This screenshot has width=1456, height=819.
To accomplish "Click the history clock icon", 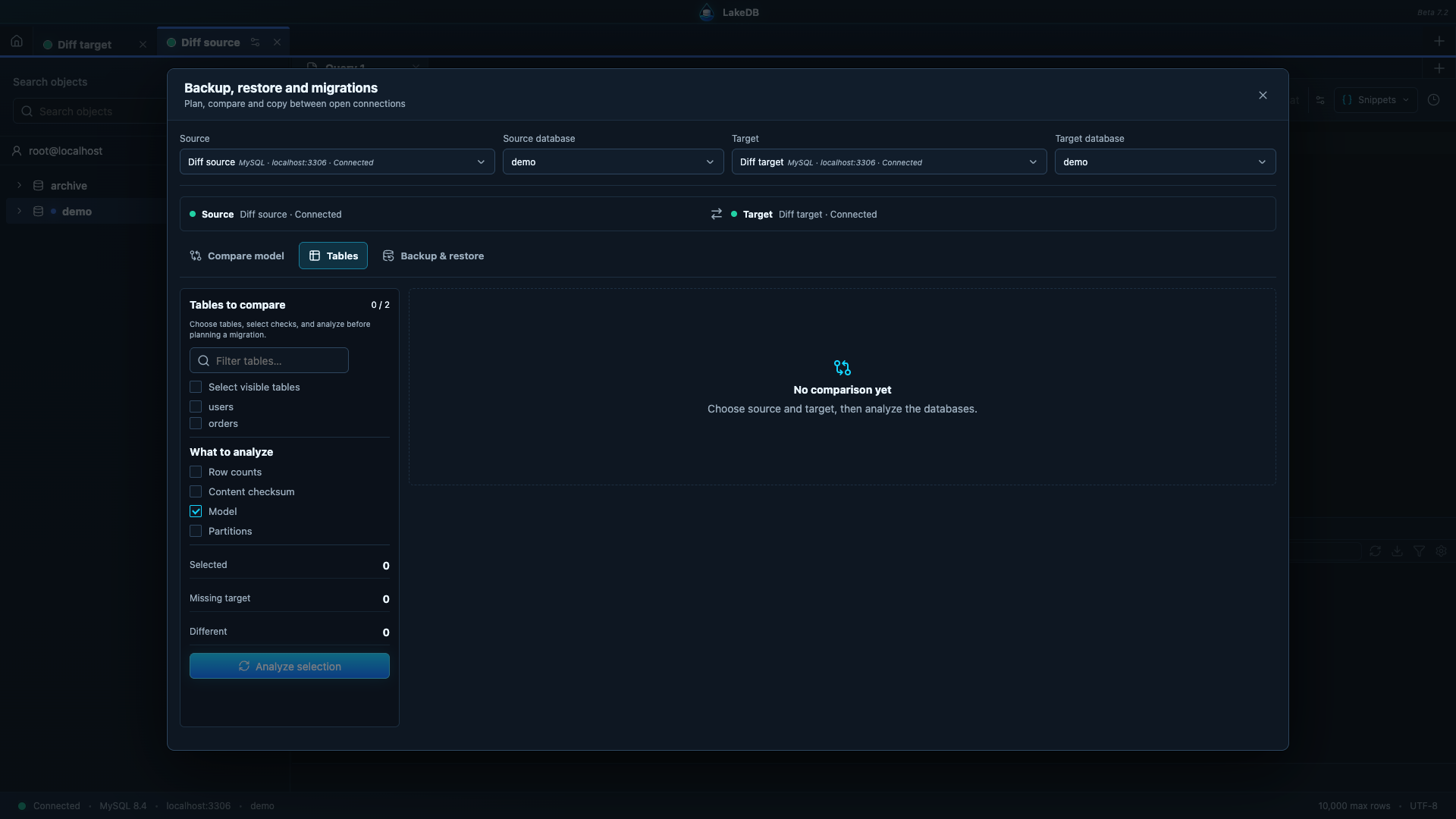I will (x=1433, y=100).
